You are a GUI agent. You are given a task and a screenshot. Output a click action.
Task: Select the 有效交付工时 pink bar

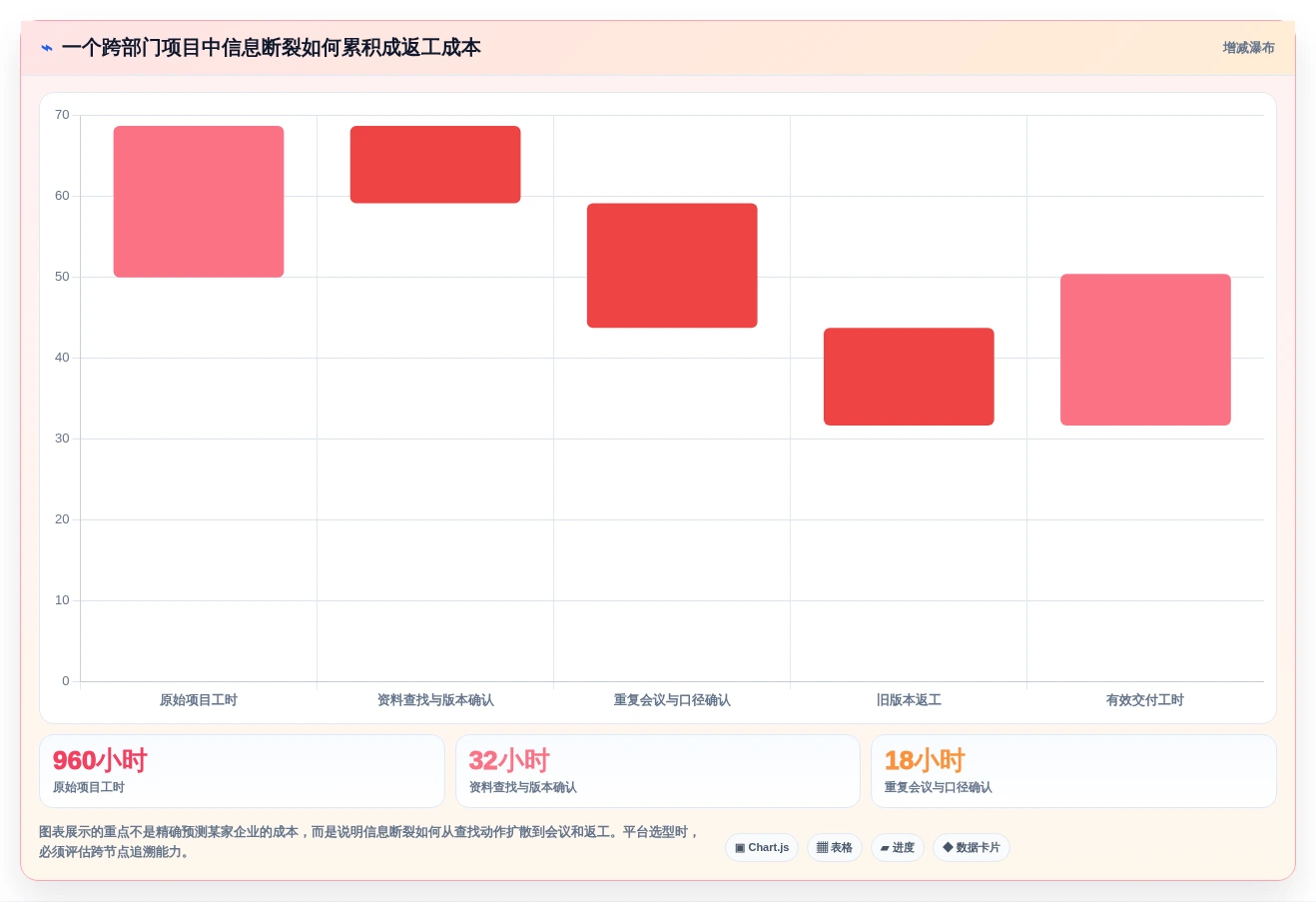(x=1145, y=350)
